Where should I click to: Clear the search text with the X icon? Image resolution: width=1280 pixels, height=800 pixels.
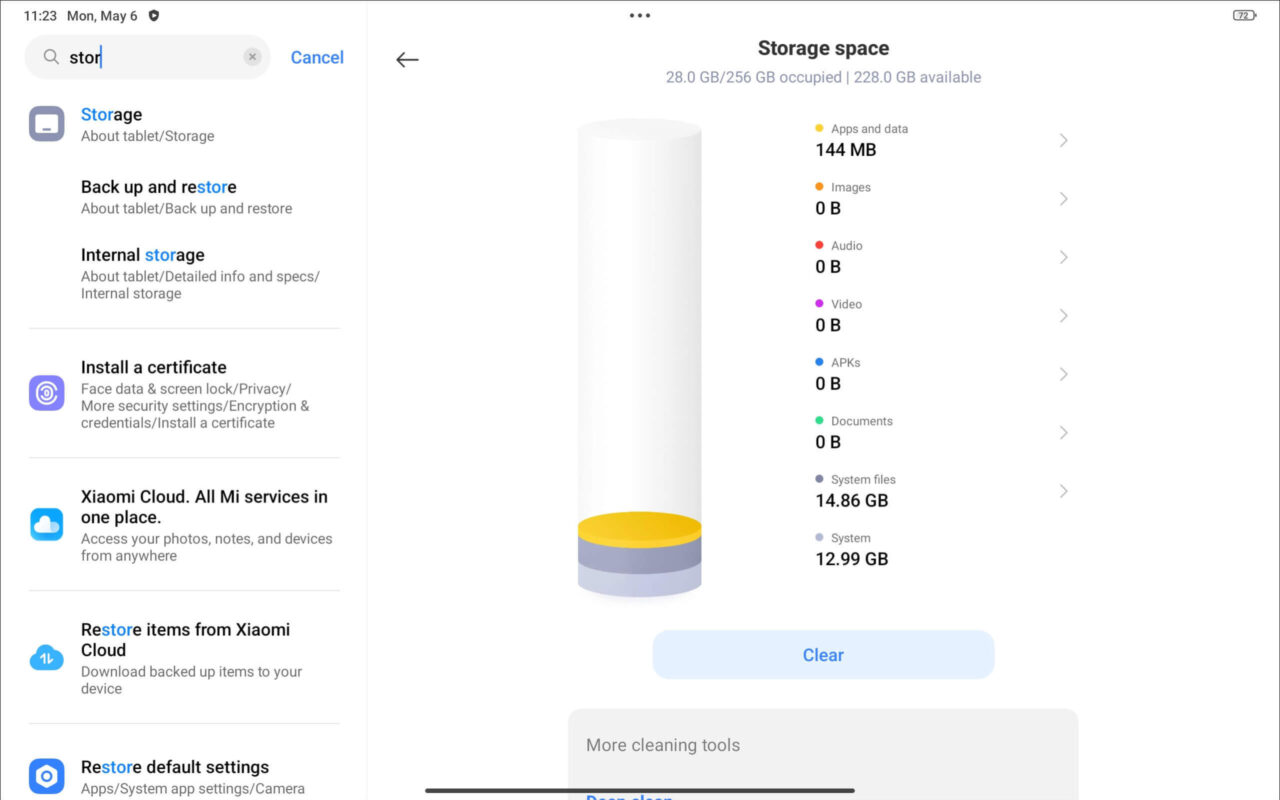click(253, 58)
